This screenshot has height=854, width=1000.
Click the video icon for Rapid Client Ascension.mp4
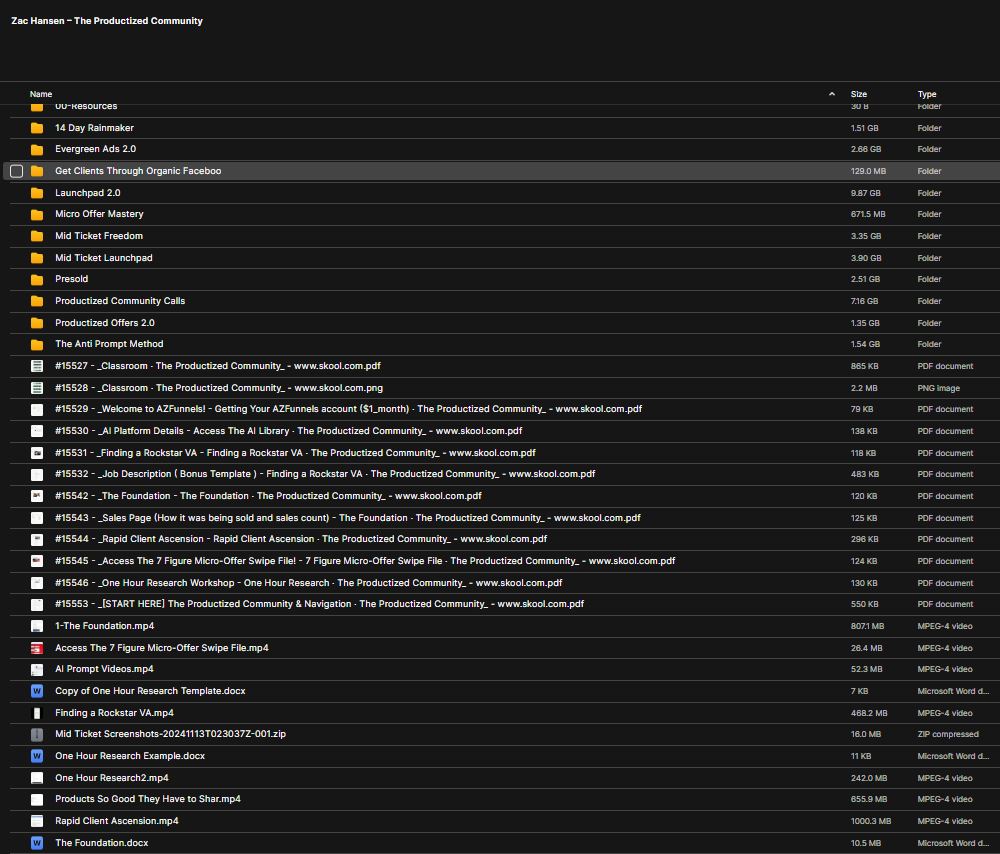point(36,820)
